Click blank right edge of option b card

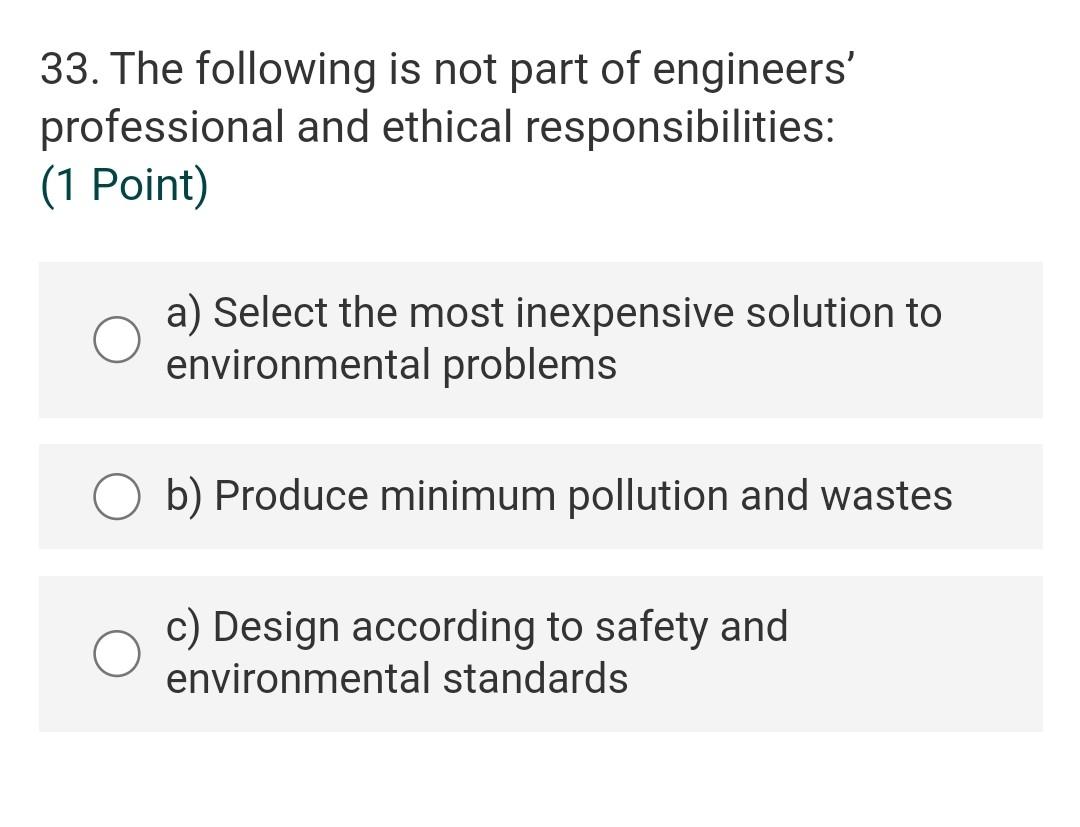[1010, 497]
